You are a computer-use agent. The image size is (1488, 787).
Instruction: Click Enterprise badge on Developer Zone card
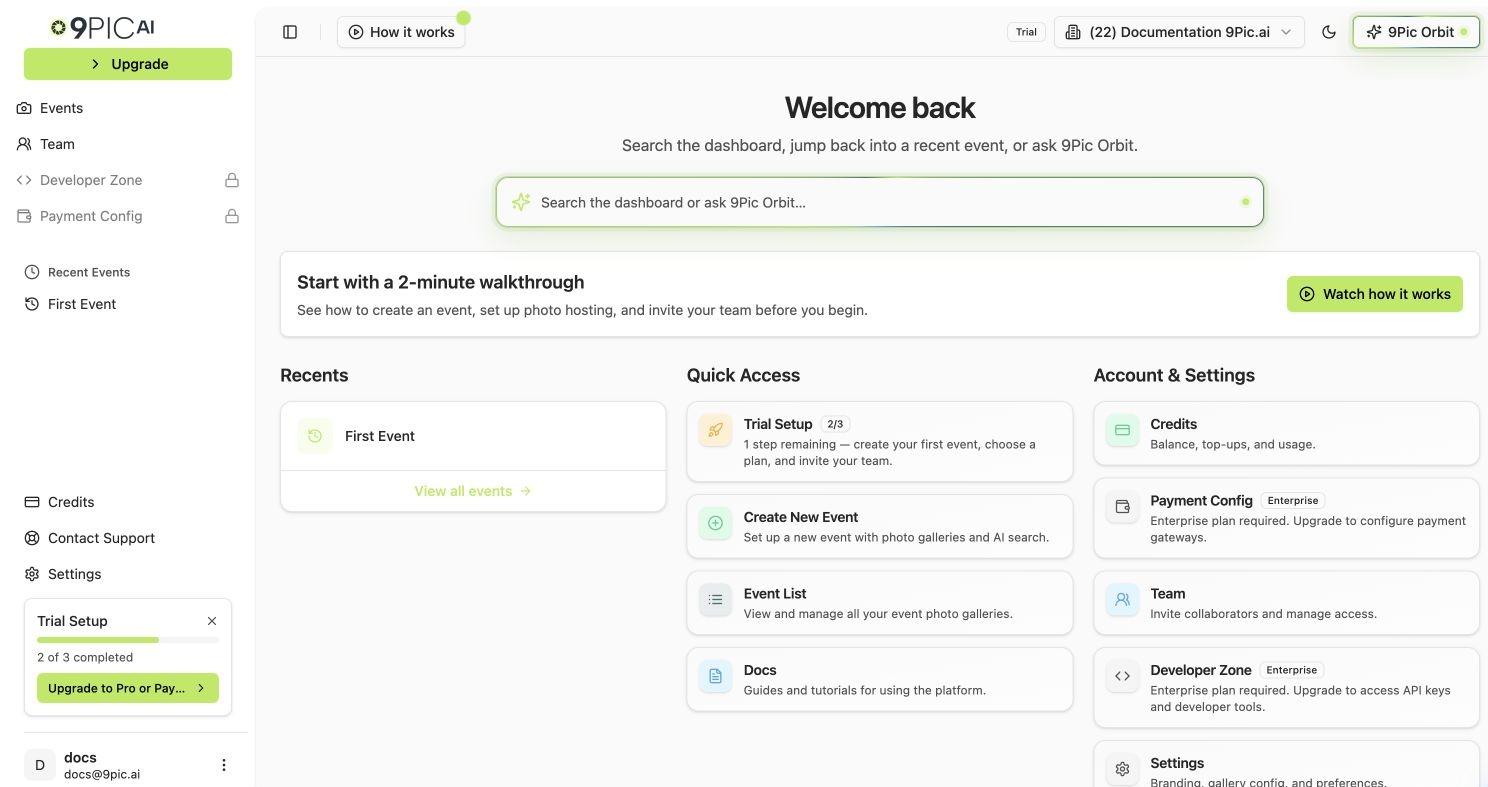point(1291,670)
